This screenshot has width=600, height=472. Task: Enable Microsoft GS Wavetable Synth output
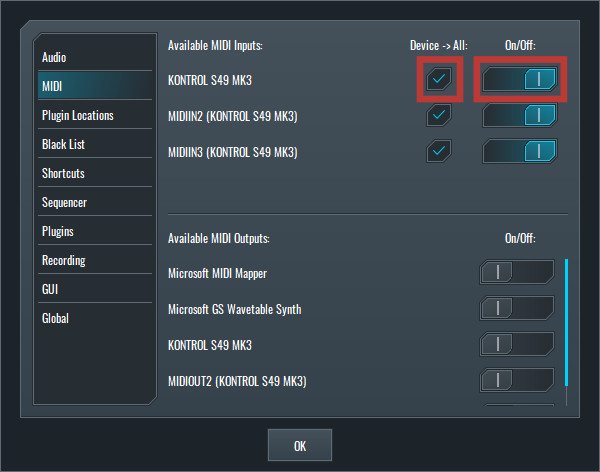[517, 308]
